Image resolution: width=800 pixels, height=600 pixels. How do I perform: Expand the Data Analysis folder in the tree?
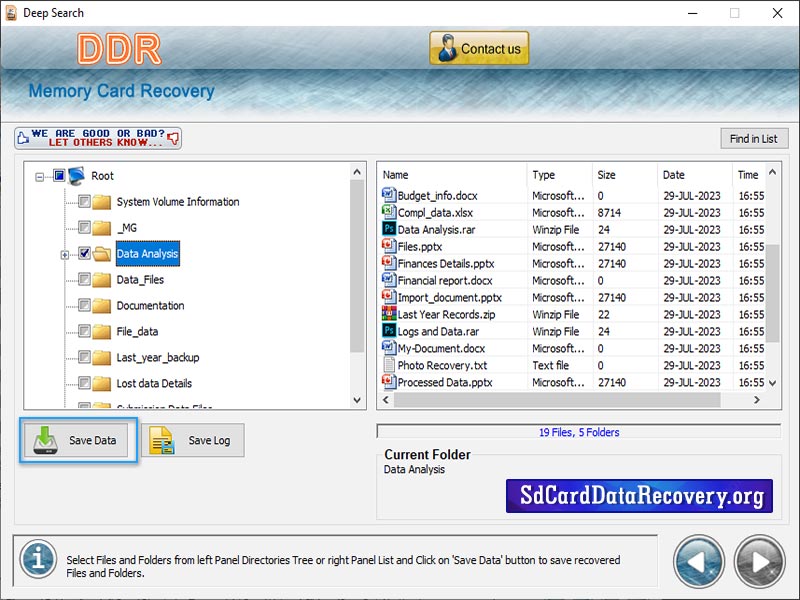click(66, 254)
